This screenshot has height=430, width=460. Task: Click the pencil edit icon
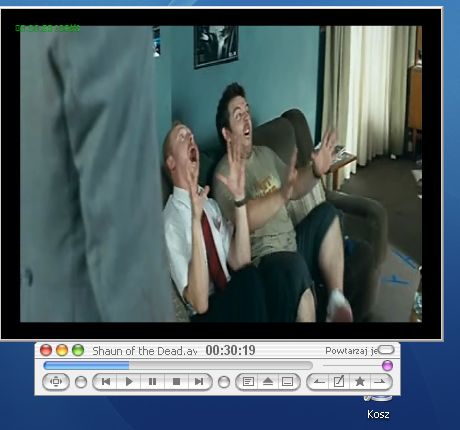coord(339,382)
